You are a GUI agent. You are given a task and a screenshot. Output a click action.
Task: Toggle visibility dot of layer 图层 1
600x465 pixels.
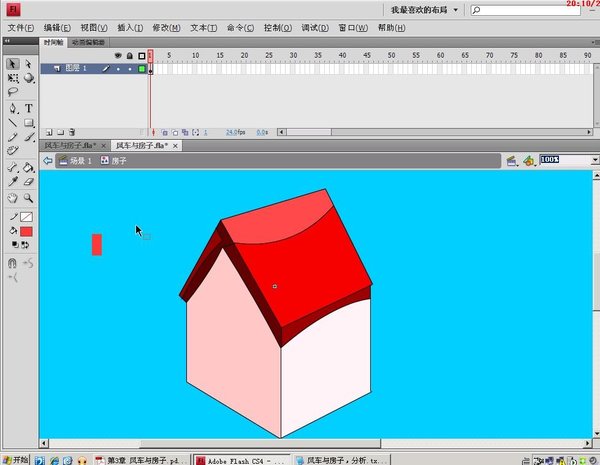coord(118,69)
